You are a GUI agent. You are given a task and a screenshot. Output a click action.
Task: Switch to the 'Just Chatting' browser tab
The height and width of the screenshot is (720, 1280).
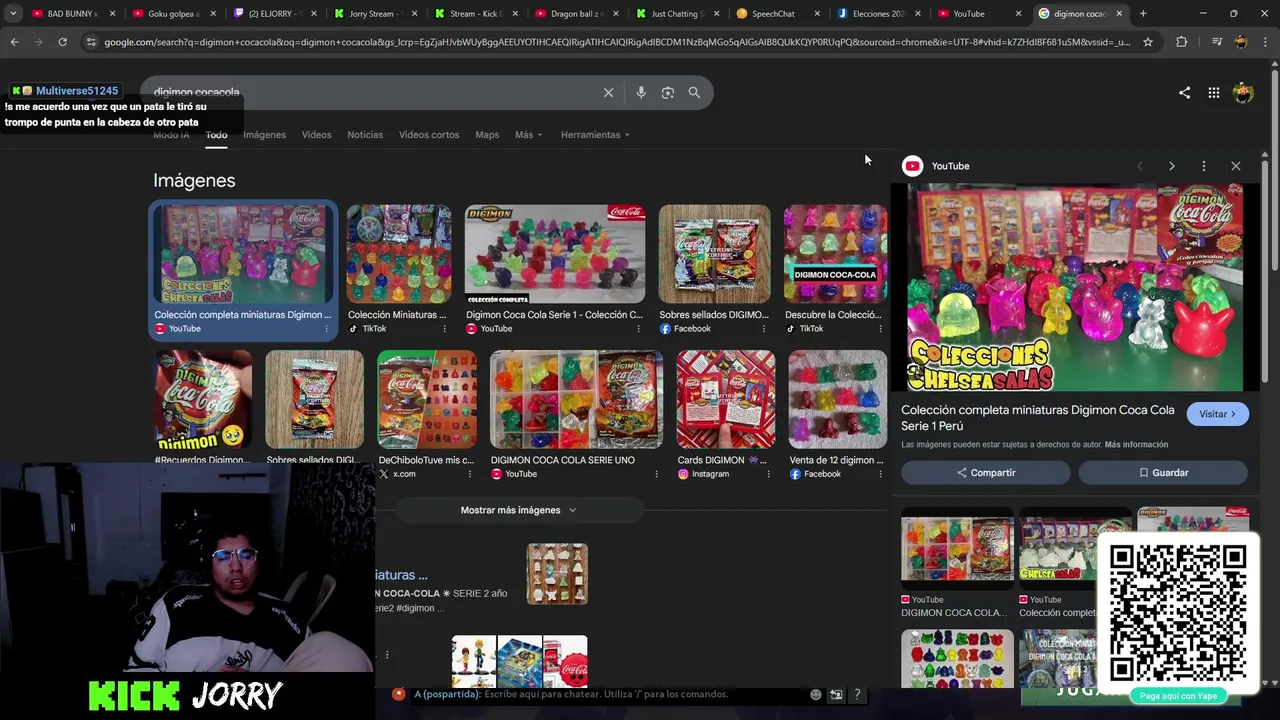point(678,14)
